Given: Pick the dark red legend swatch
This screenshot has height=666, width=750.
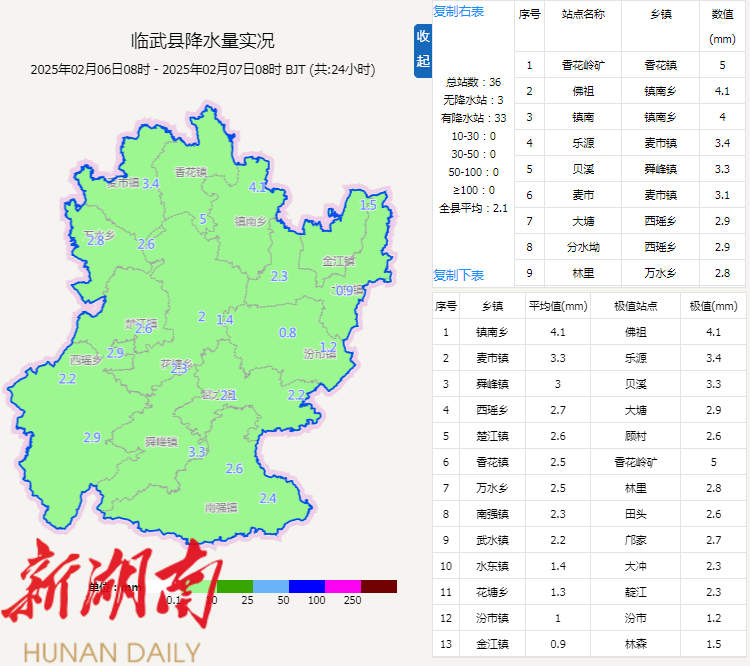Looking at the screenshot, I should click(x=379, y=586).
